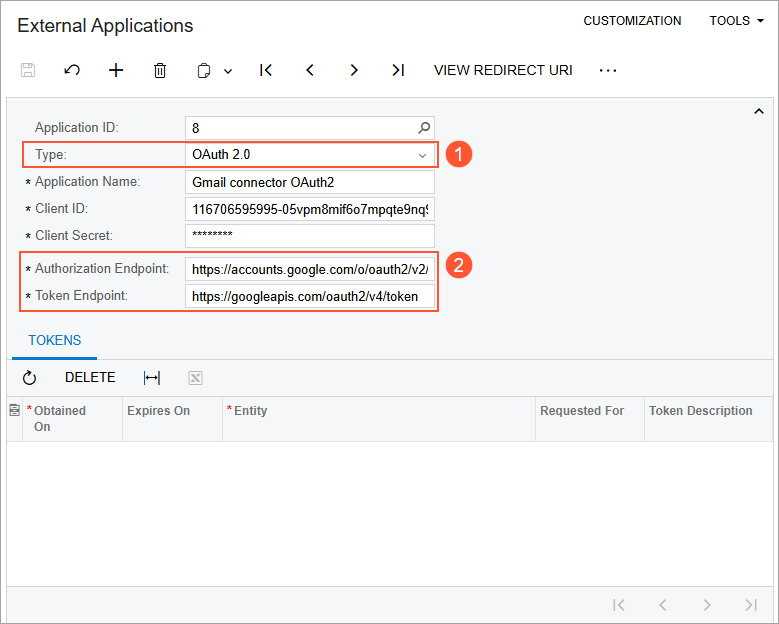Image resolution: width=779 pixels, height=624 pixels.
Task: Click the Client ID field
Action: (x=310, y=209)
